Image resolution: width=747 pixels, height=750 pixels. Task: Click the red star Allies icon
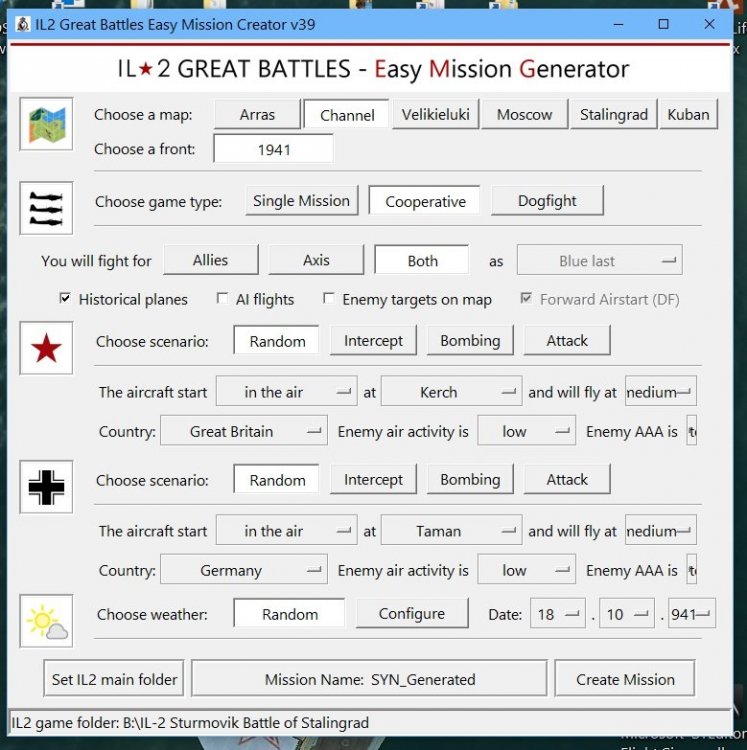(46, 348)
